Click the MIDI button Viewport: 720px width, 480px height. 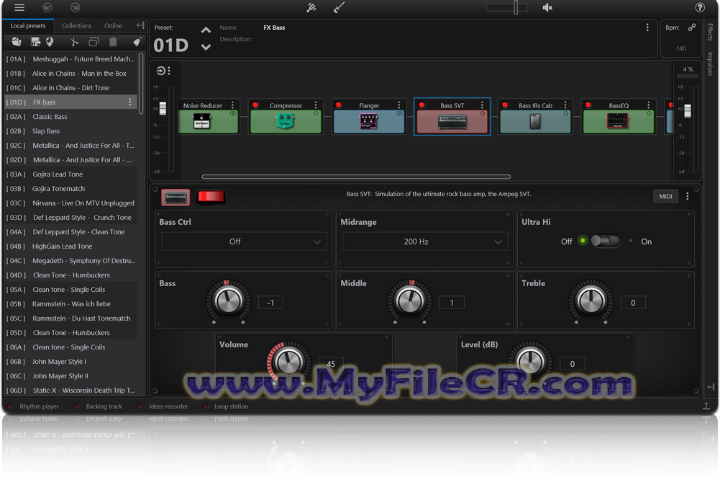click(665, 196)
